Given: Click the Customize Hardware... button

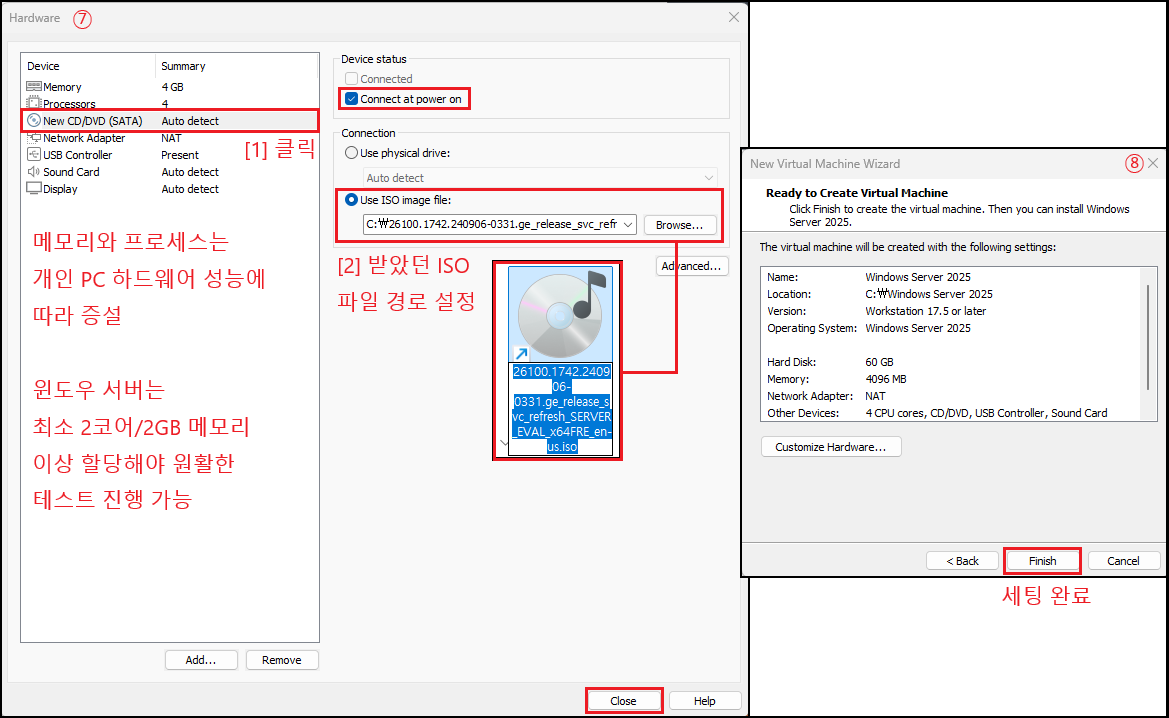Looking at the screenshot, I should (x=831, y=447).
